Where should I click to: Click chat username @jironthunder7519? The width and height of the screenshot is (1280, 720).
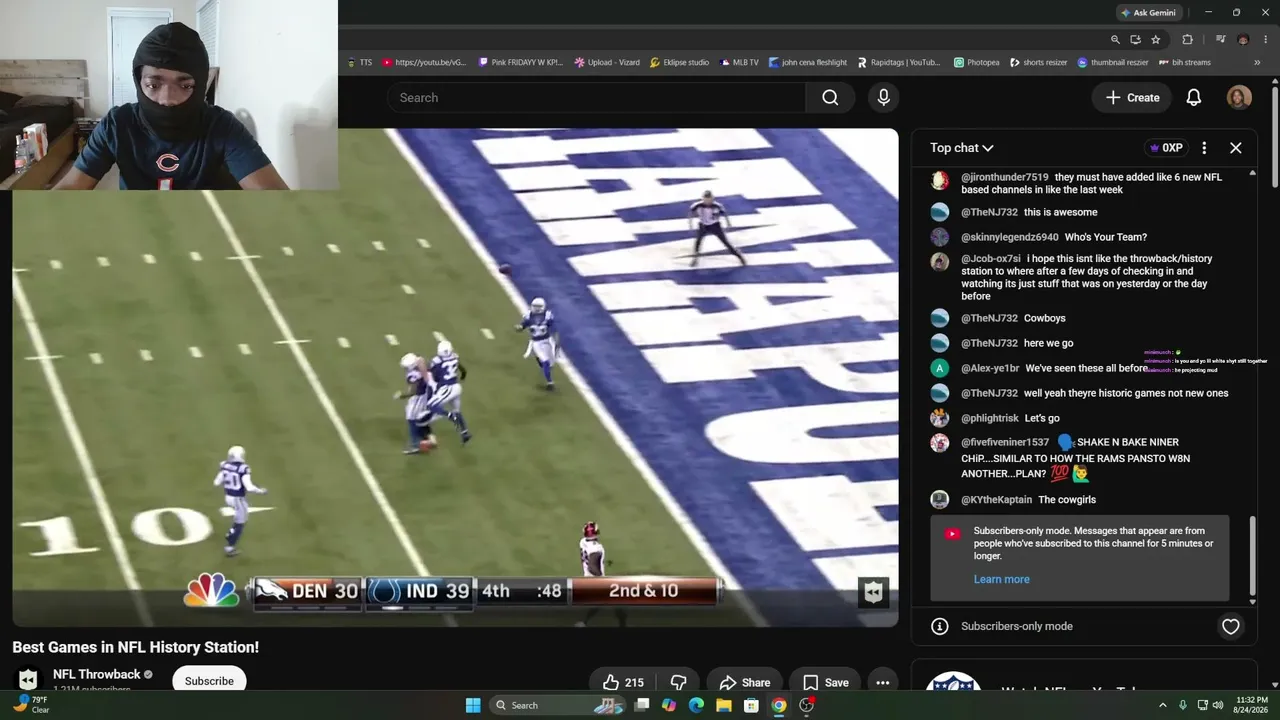pos(1005,177)
